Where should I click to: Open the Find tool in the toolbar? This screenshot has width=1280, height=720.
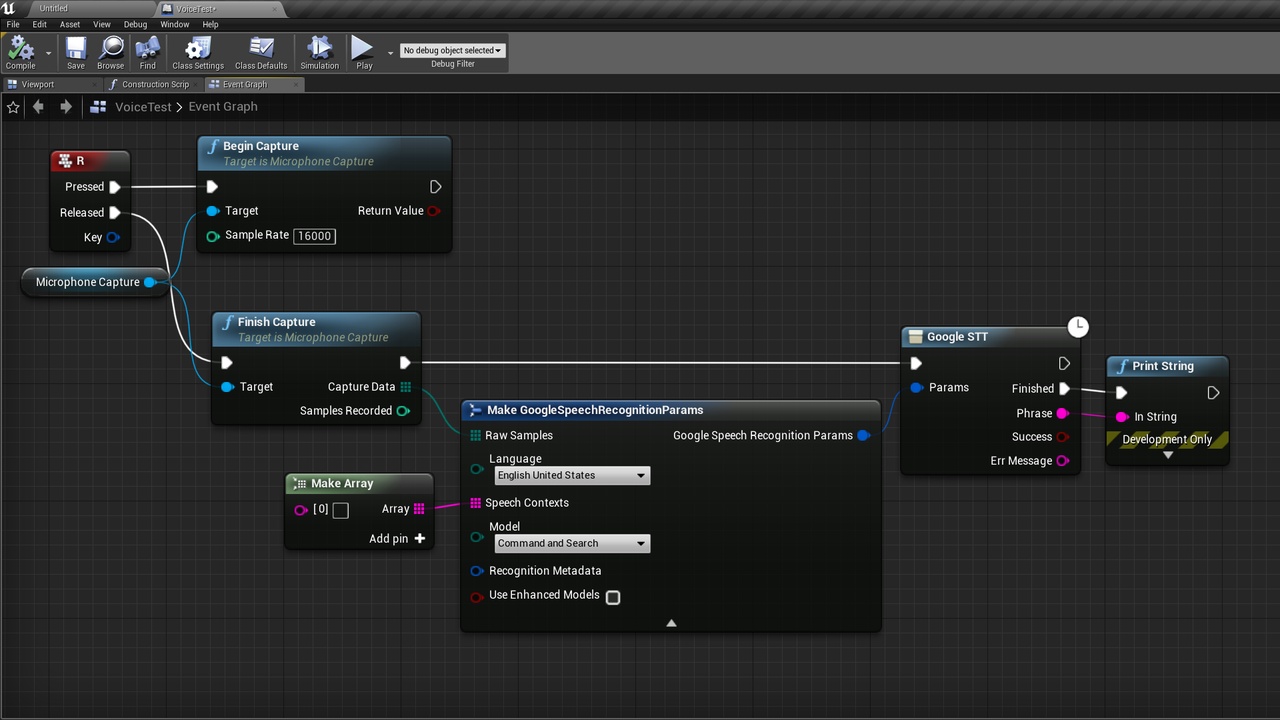point(148,52)
